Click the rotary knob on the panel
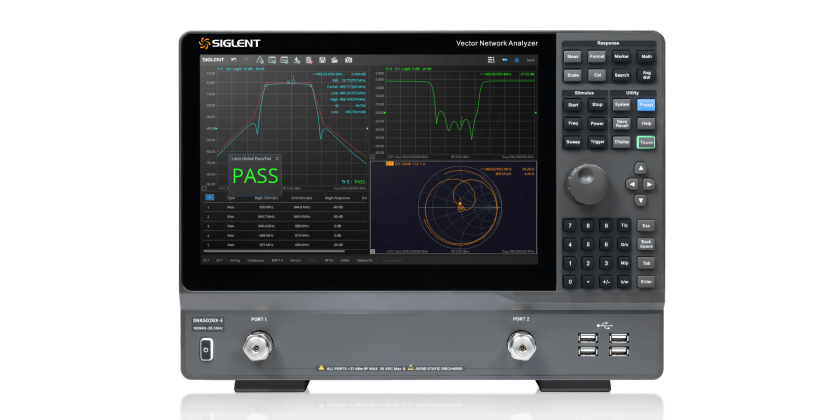 point(589,186)
